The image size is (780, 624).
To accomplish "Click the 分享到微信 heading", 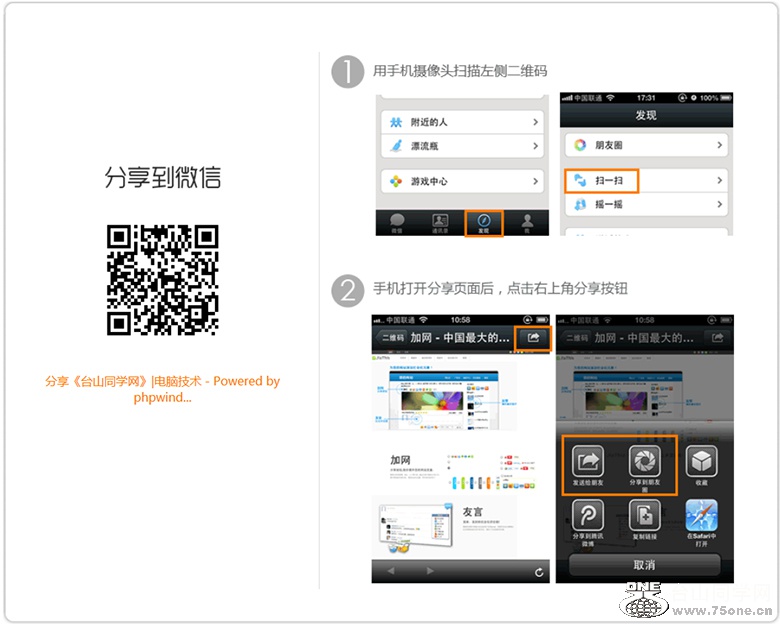I will click(x=163, y=177).
